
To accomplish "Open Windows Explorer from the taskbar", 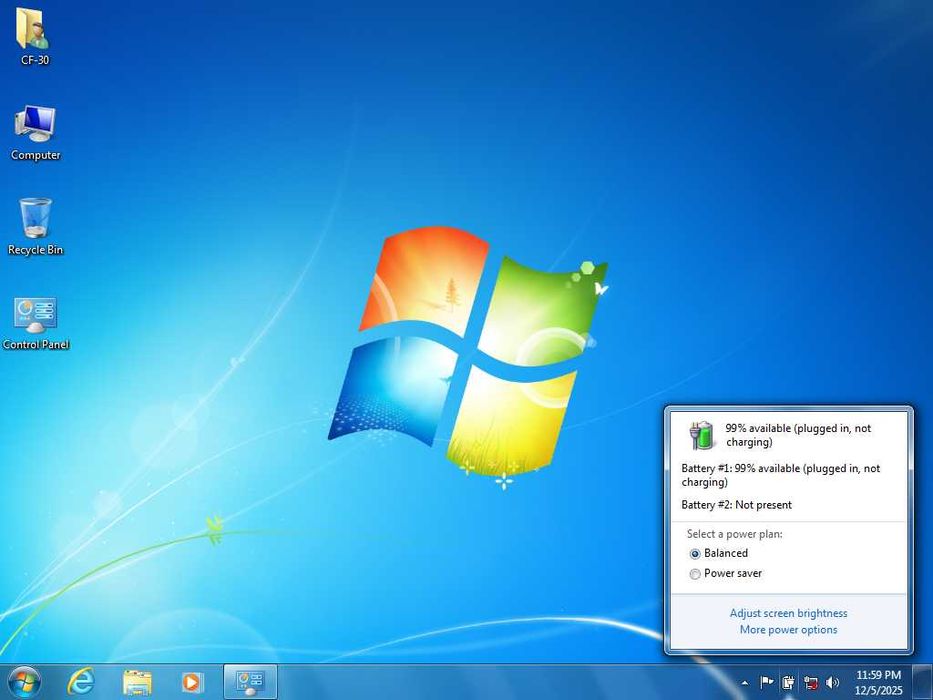I will click(x=137, y=682).
